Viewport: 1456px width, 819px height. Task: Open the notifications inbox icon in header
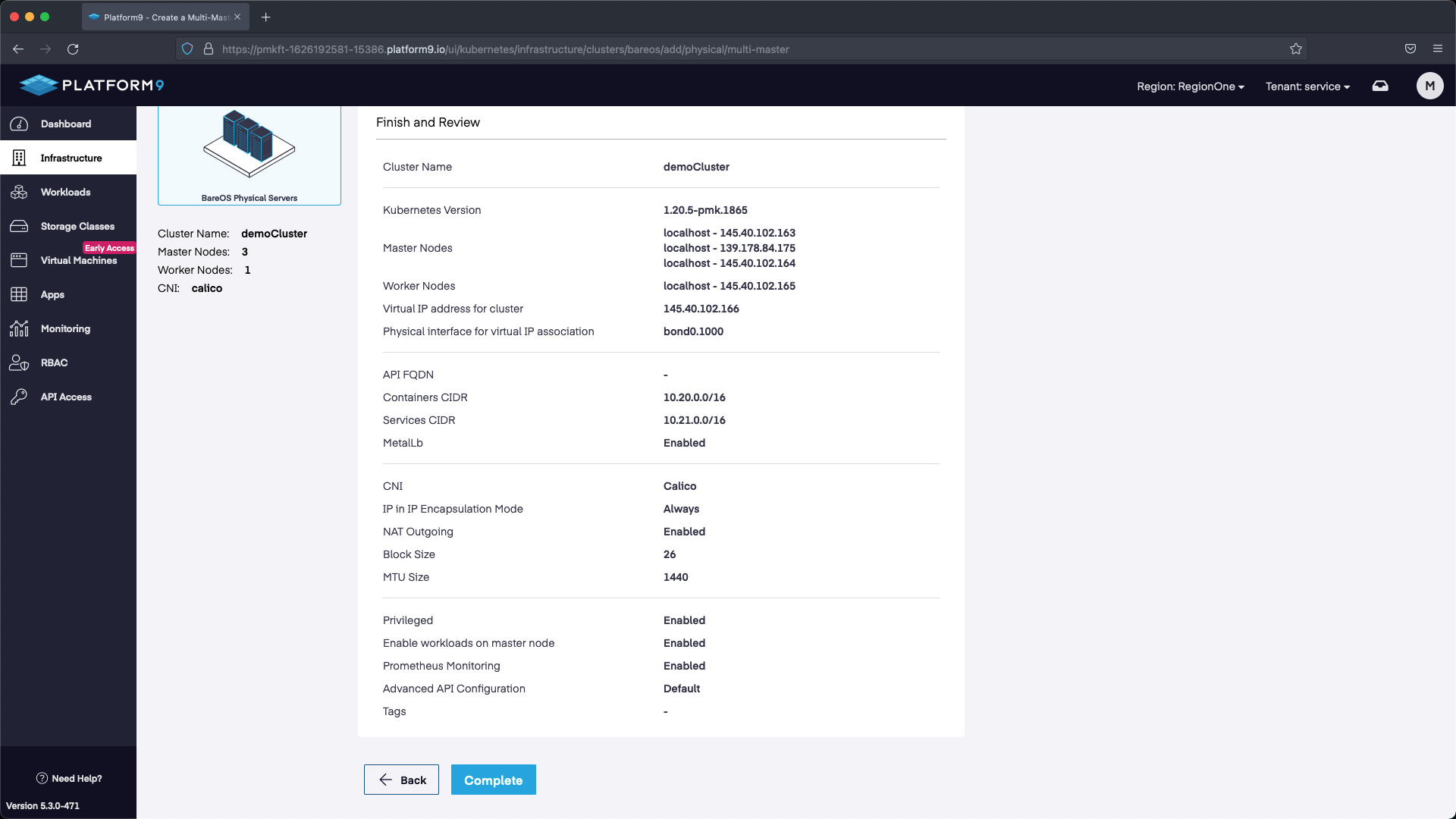coord(1380,86)
